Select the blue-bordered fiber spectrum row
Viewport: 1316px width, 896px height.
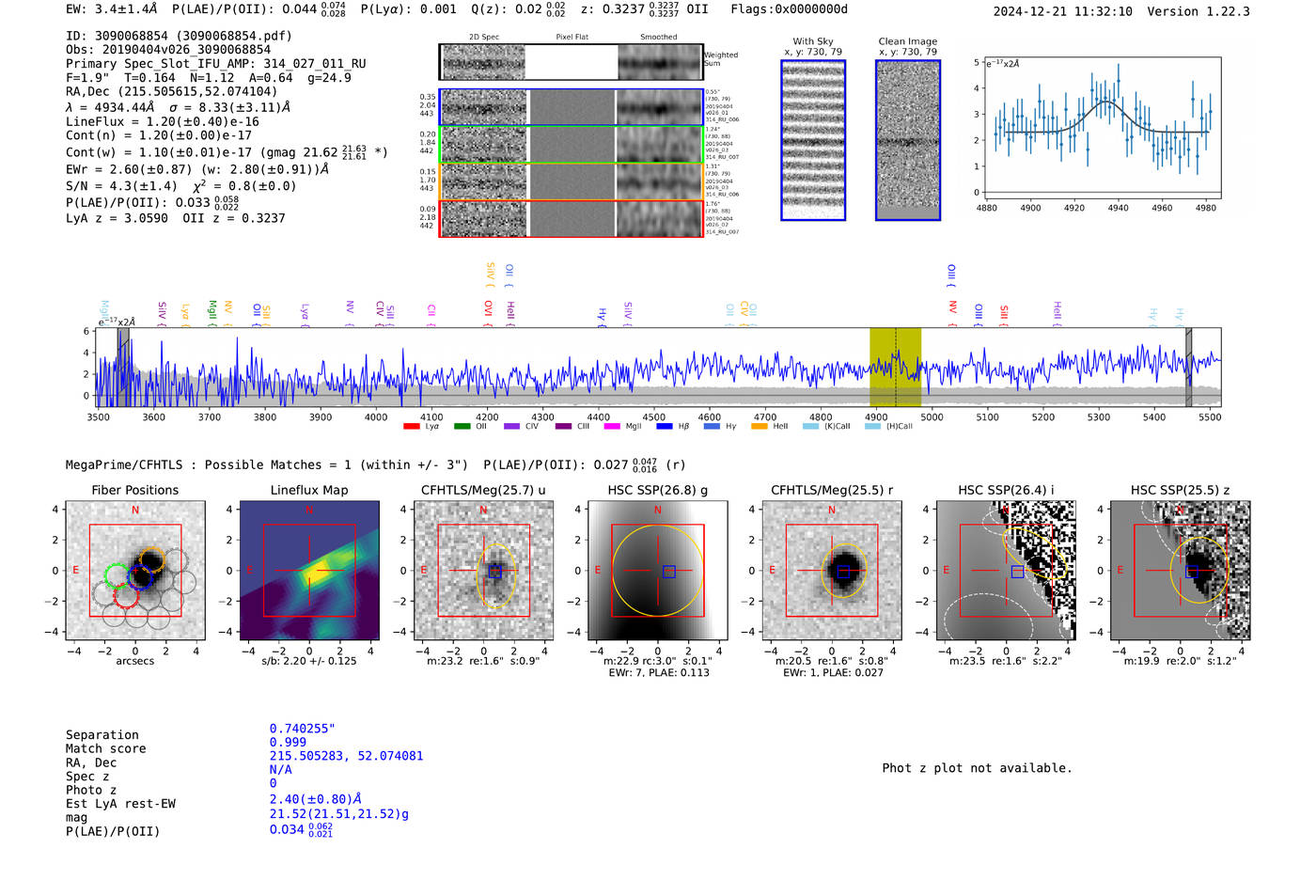(x=571, y=107)
